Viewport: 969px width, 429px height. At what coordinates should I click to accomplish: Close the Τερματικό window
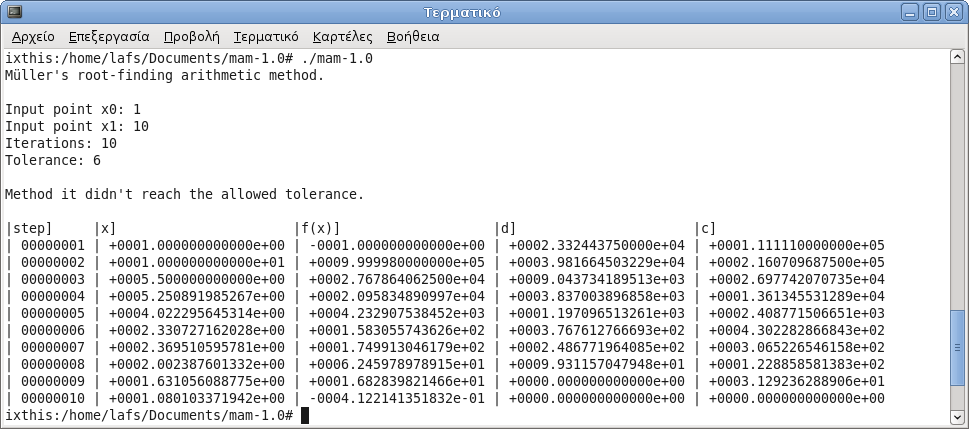[x=952, y=13]
